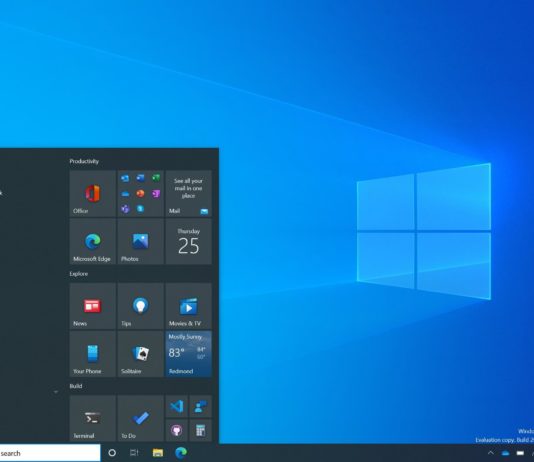Open the Photos tile
This screenshot has width=534, height=462.
point(140,241)
